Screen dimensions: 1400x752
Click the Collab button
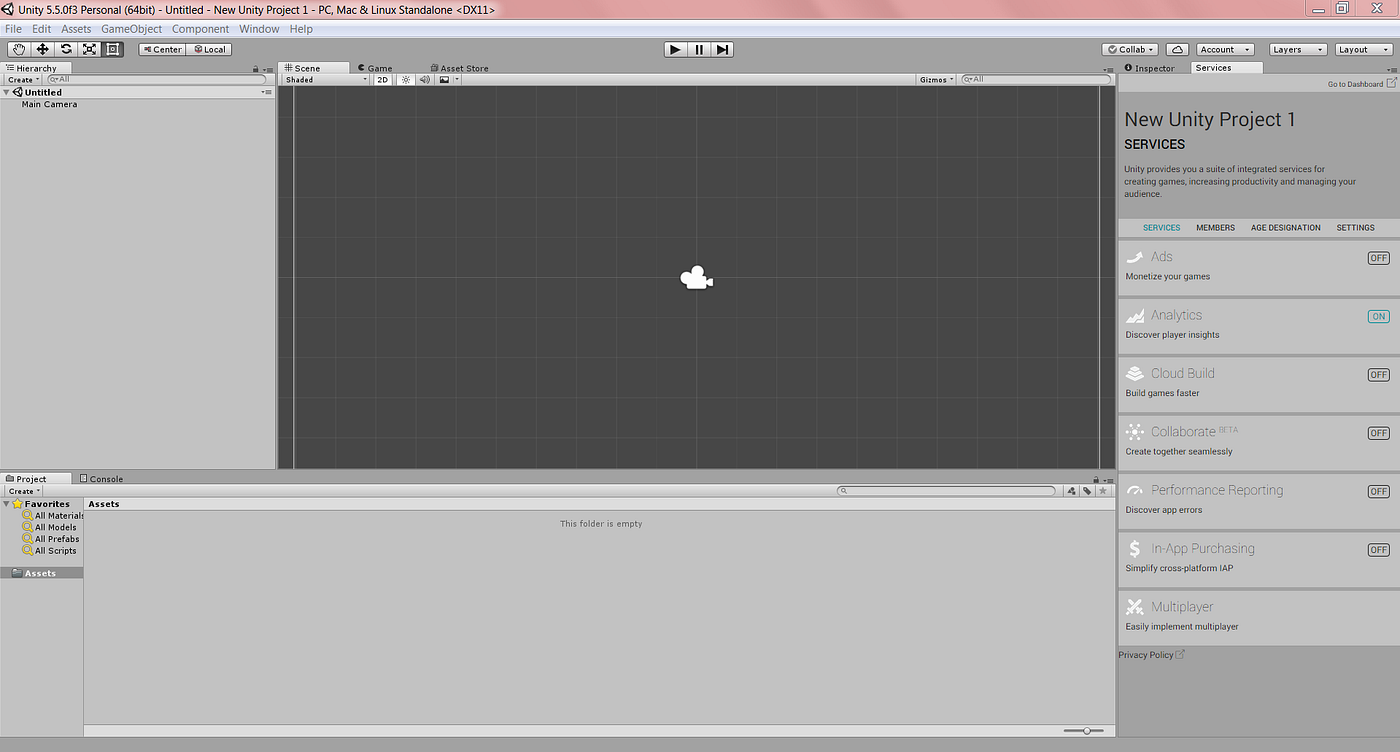tap(1128, 48)
